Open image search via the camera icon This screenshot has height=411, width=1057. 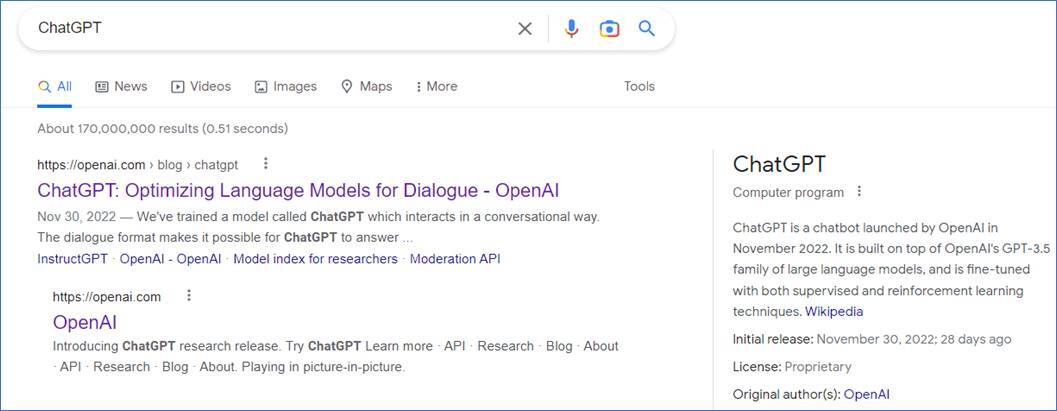609,29
